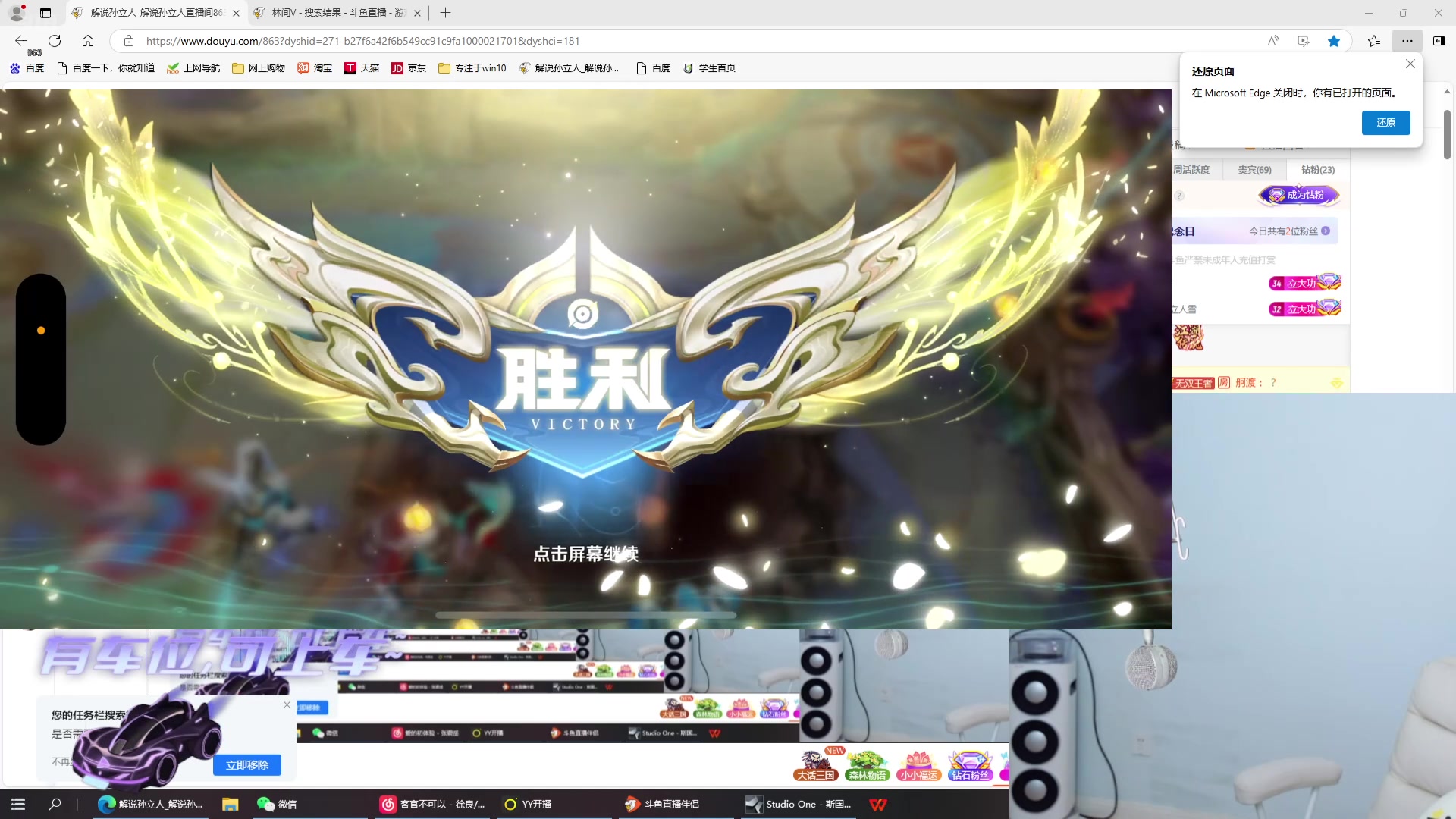Open the 上网导航 bookmark
The height and width of the screenshot is (819, 1456).
click(193, 68)
